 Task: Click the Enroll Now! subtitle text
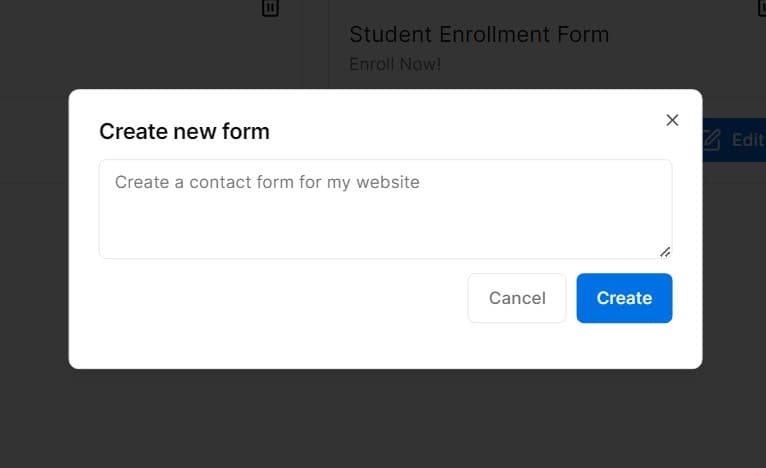click(394, 64)
